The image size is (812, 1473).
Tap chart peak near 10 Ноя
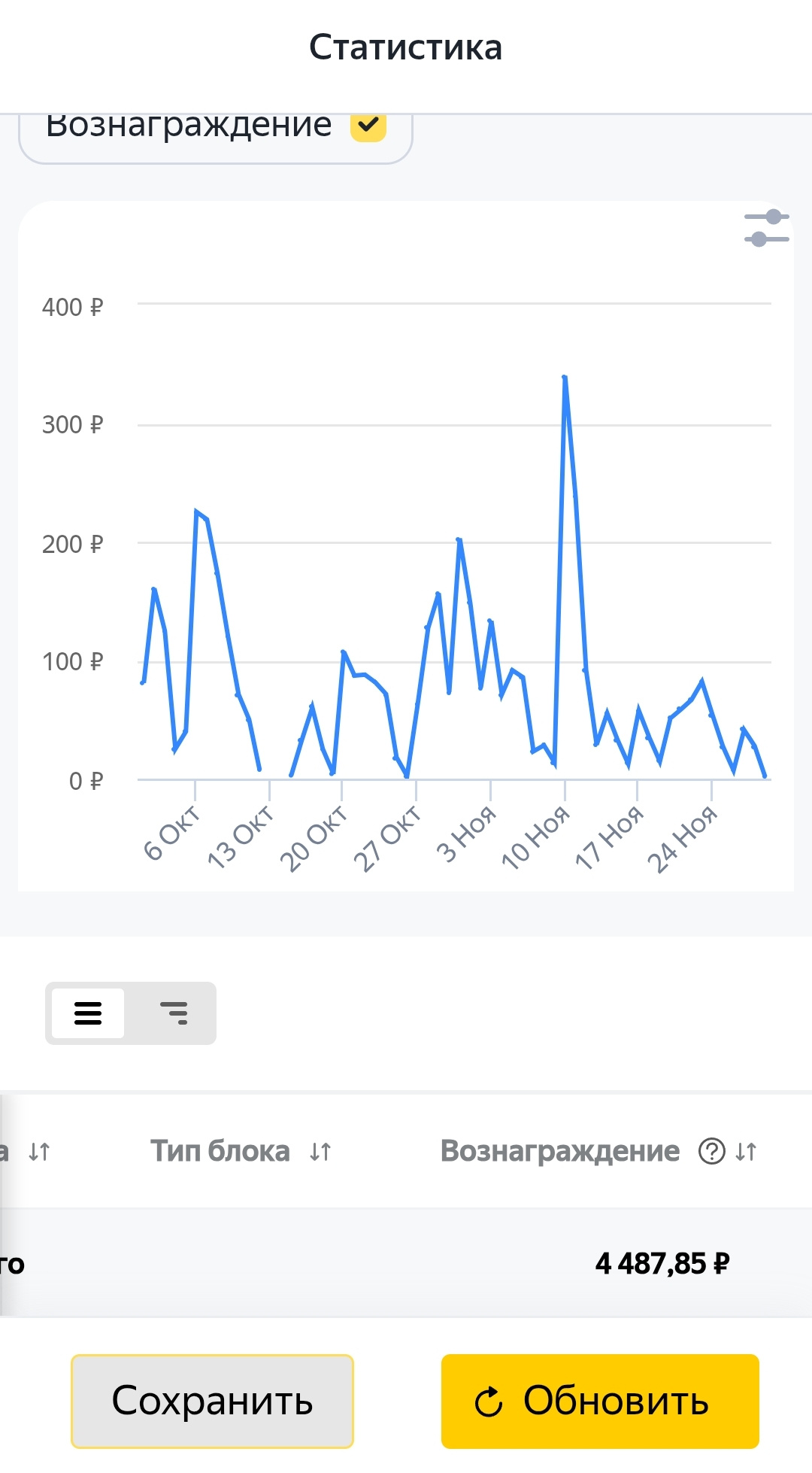coord(565,378)
